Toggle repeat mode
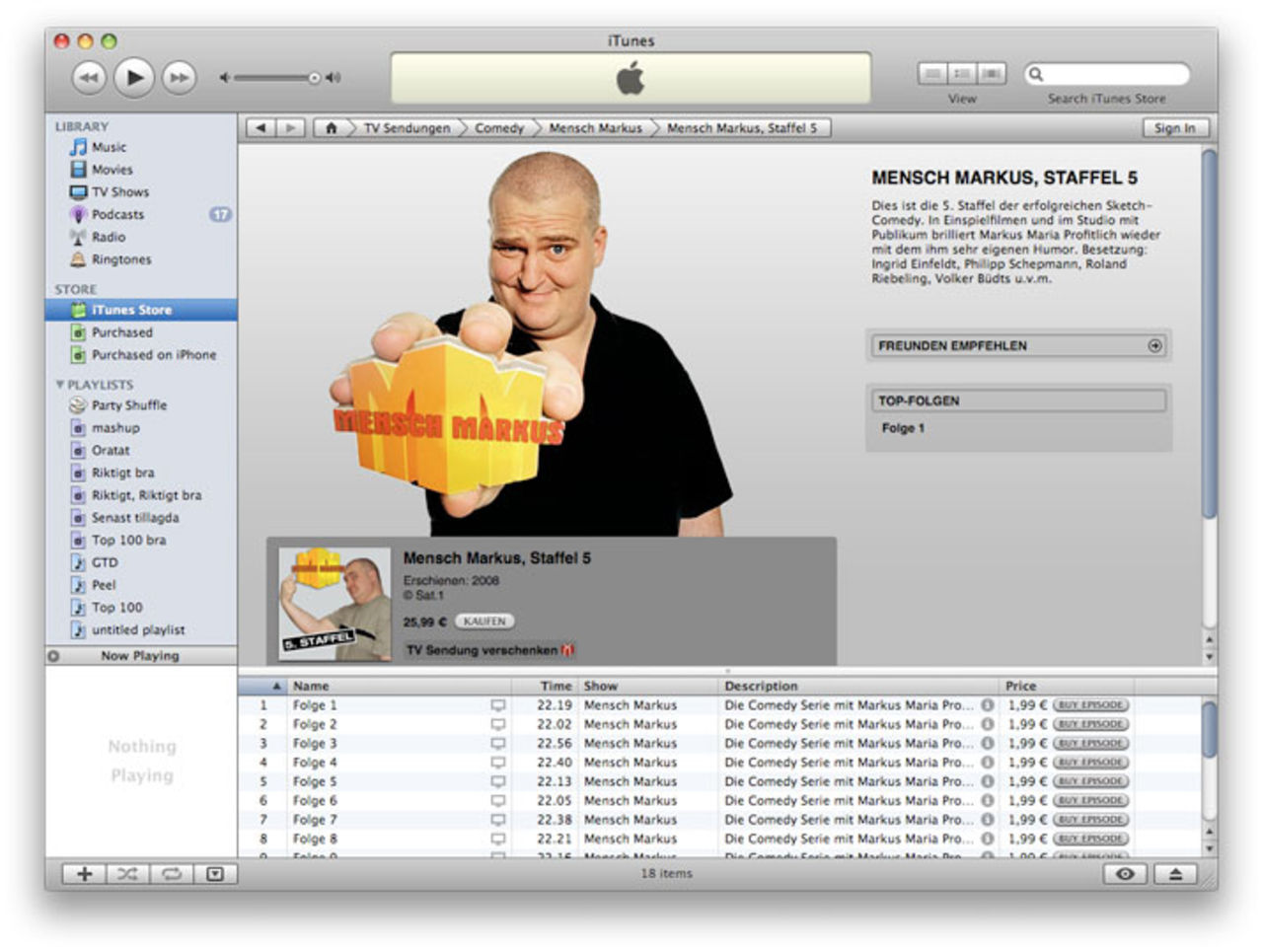Image resolution: width=1263 pixels, height=952 pixels. tap(171, 874)
